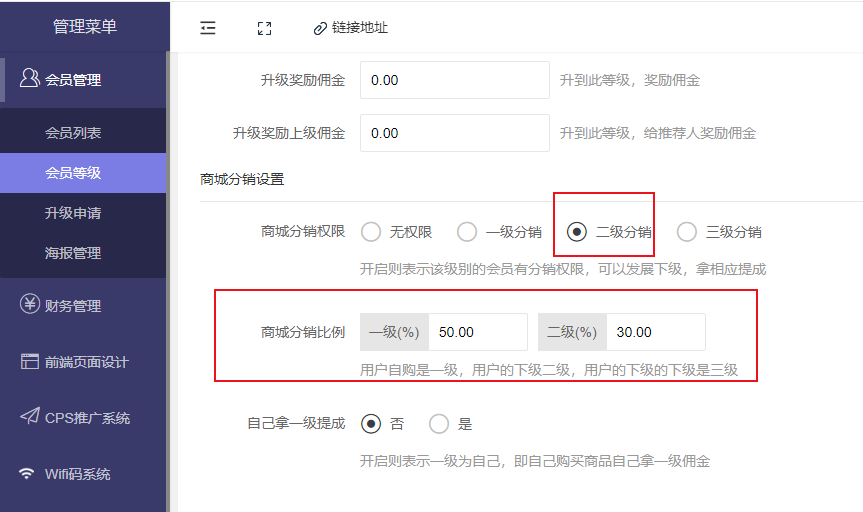The height and width of the screenshot is (512, 863).
Task: Click the 二级(%) ratio input
Action: click(x=656, y=332)
